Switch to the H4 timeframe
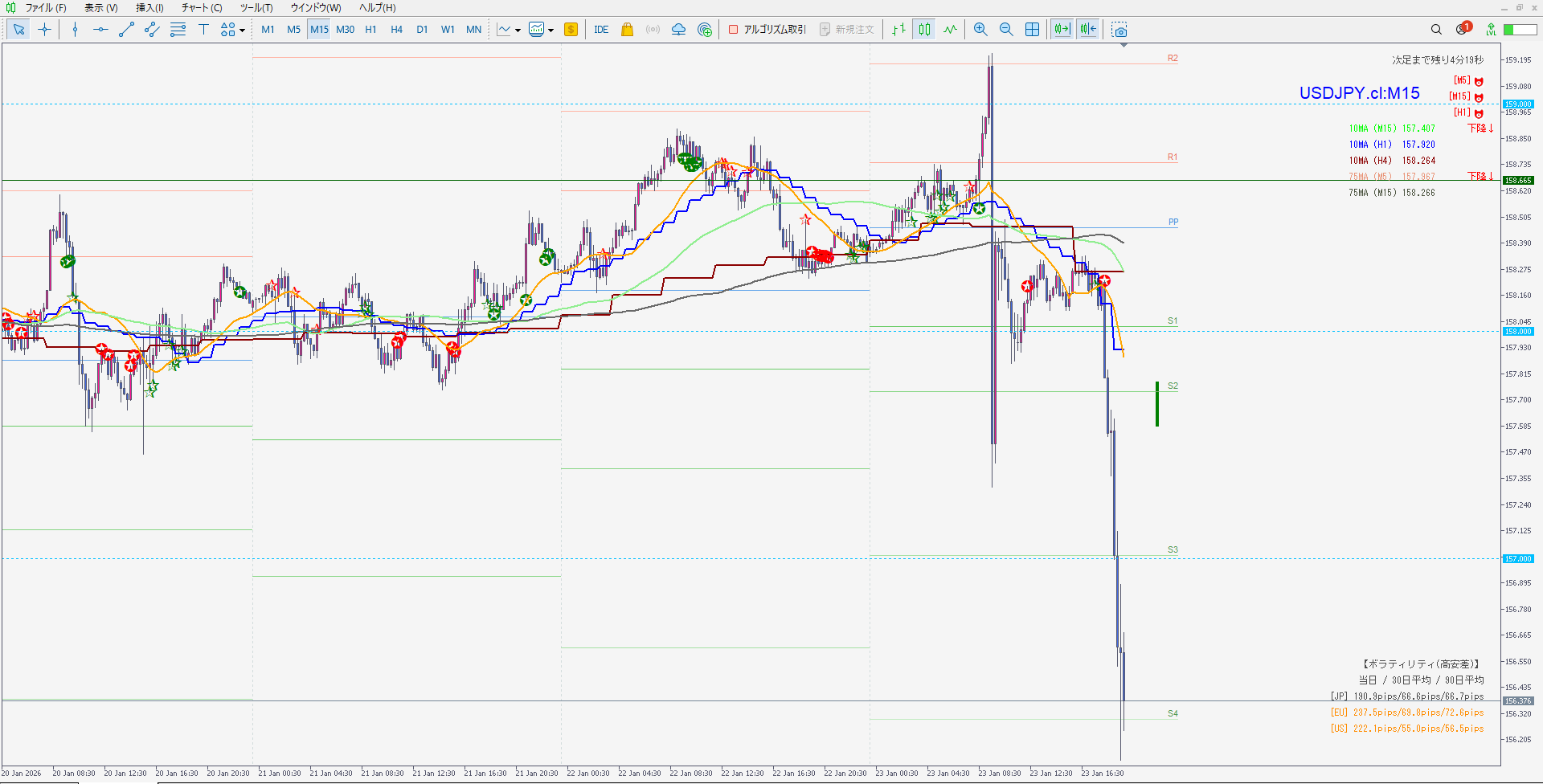The image size is (1543, 784). tap(396, 30)
